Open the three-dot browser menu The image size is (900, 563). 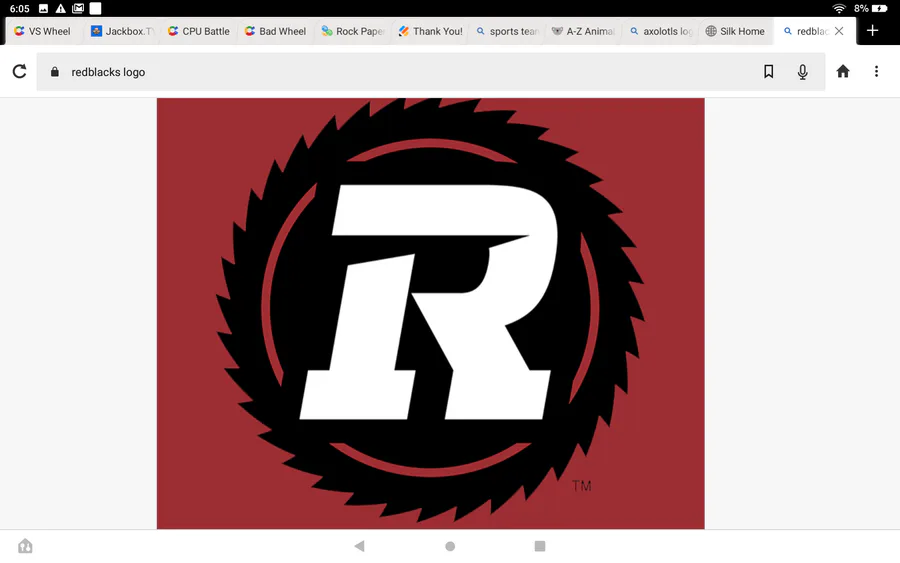click(876, 71)
